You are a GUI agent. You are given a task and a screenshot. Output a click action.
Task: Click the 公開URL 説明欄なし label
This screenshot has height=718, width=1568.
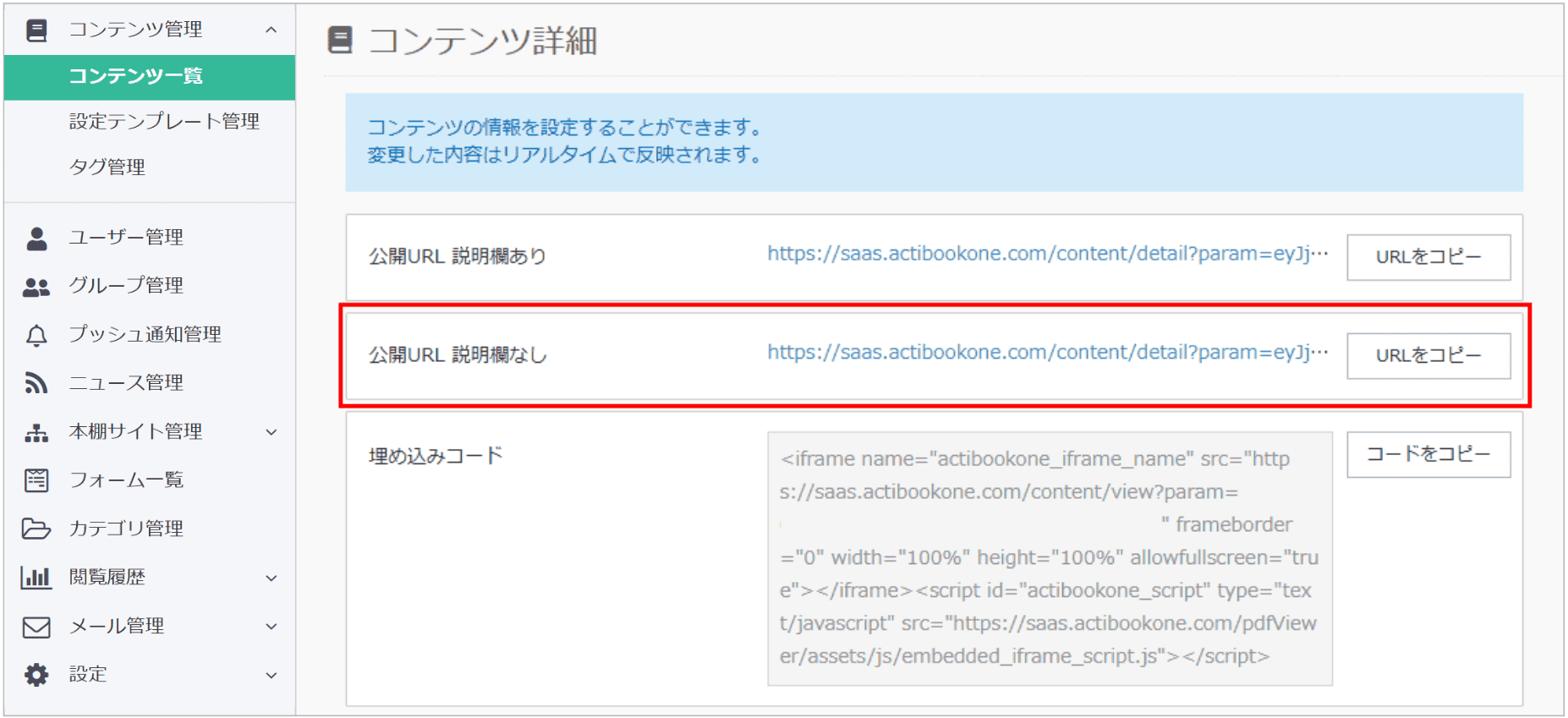(458, 355)
